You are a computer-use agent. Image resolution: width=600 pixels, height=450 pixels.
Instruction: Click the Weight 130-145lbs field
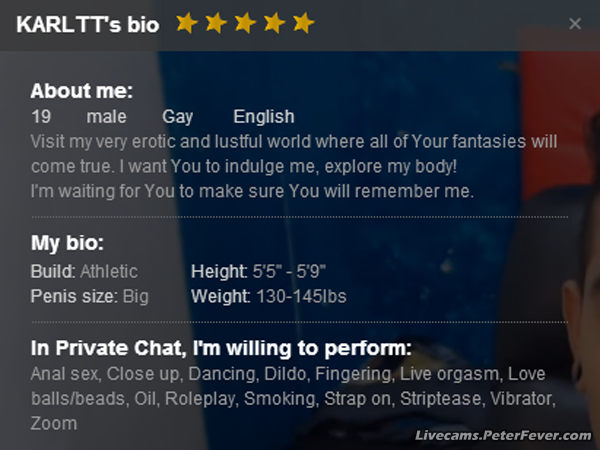click(x=268, y=296)
